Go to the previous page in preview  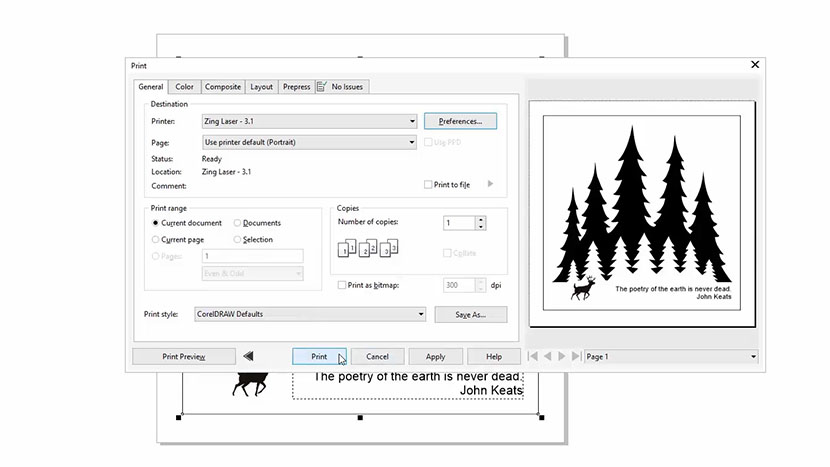click(x=548, y=356)
